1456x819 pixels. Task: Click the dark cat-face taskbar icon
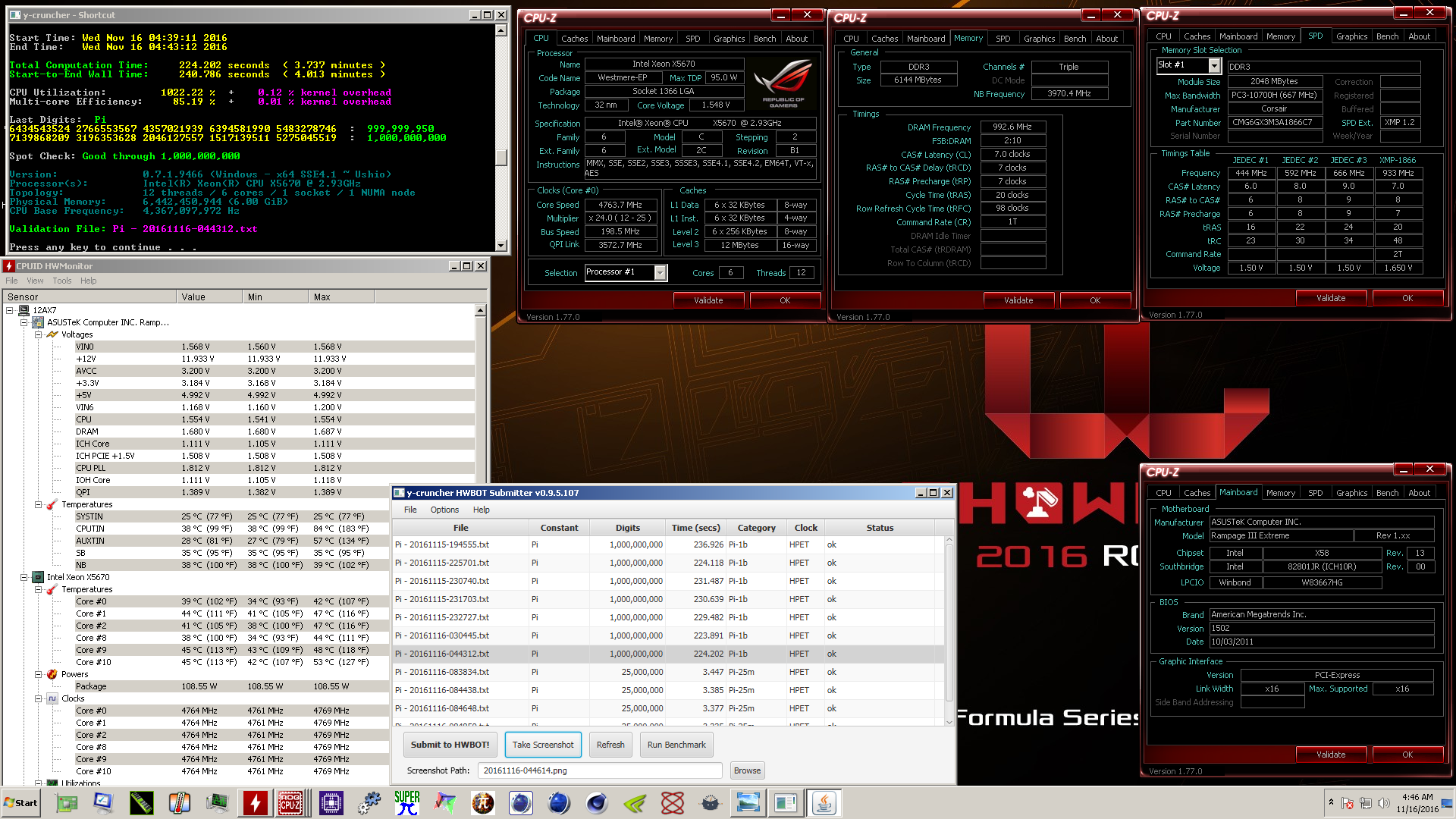click(711, 803)
